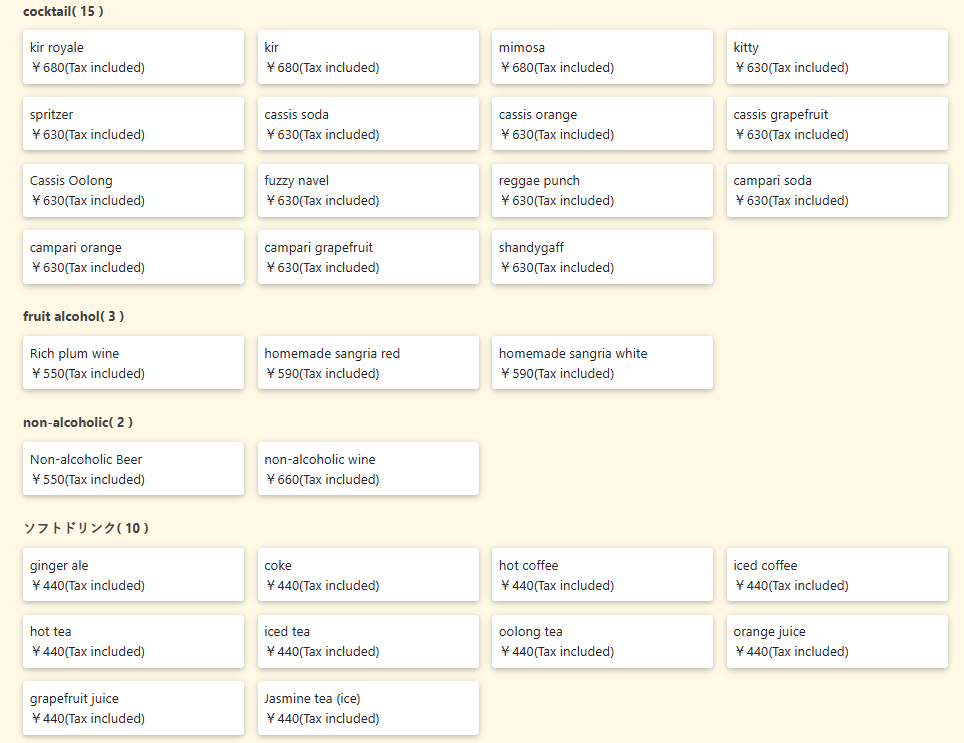This screenshot has width=964, height=743.
Task: Choose shandygaff from the cocktail list
Action: [602, 257]
